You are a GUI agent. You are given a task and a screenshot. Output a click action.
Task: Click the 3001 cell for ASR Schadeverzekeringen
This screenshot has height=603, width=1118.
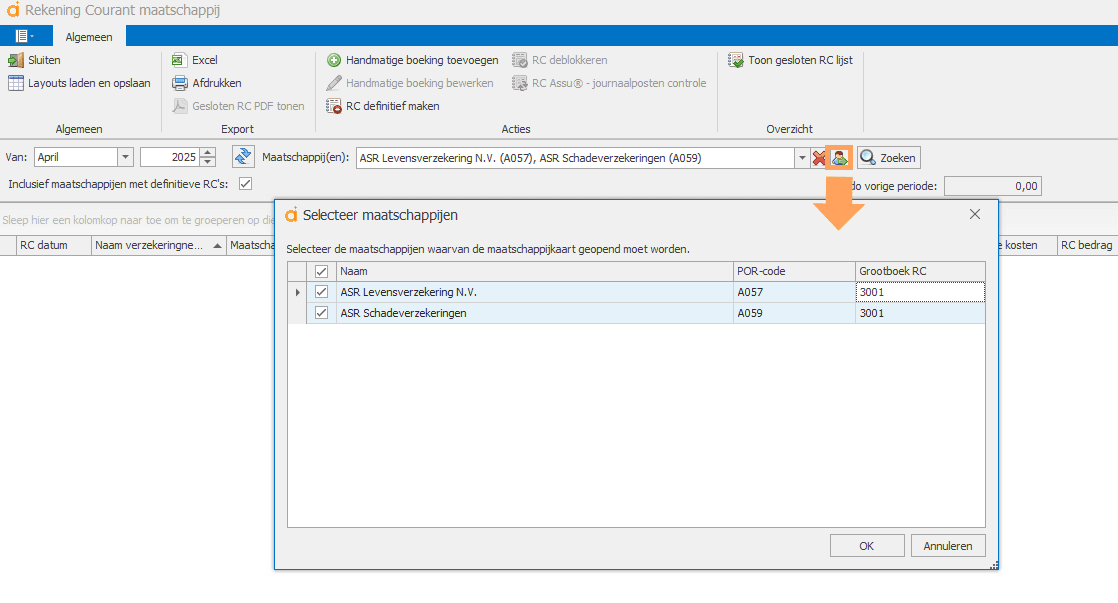point(920,313)
